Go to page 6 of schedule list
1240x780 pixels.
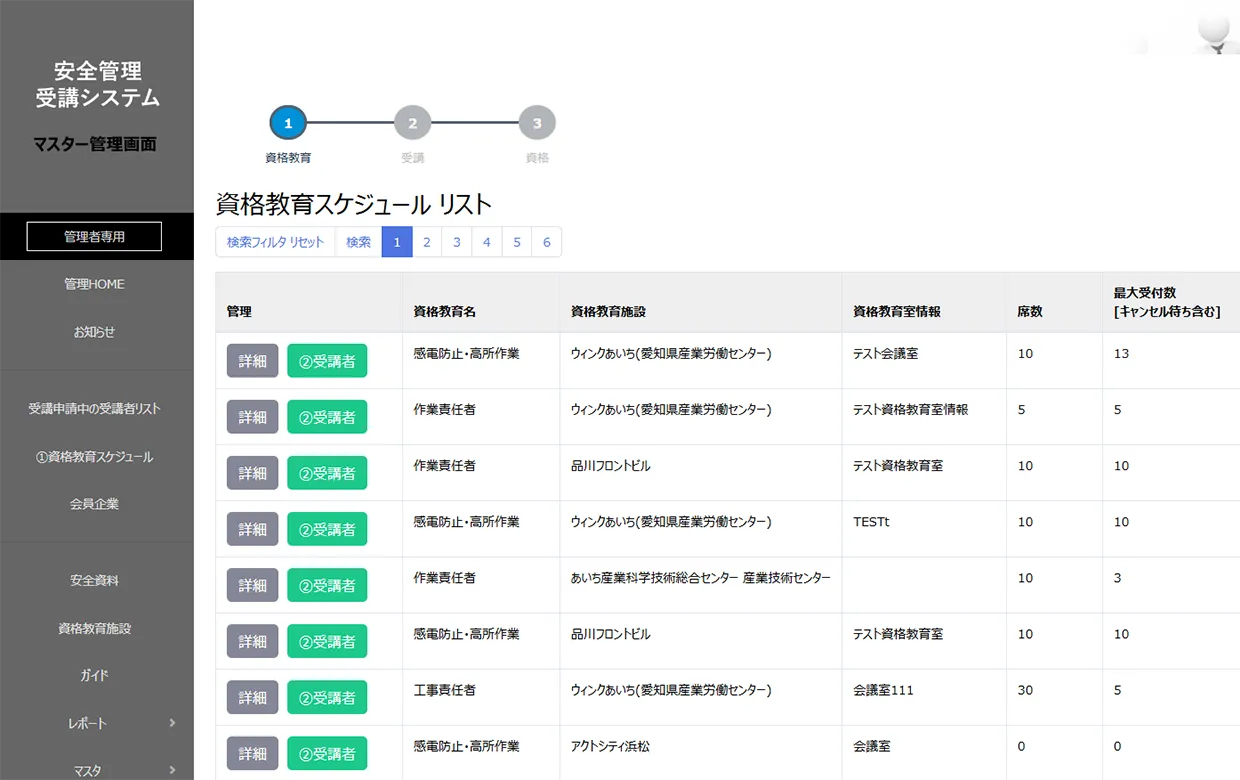pos(547,242)
